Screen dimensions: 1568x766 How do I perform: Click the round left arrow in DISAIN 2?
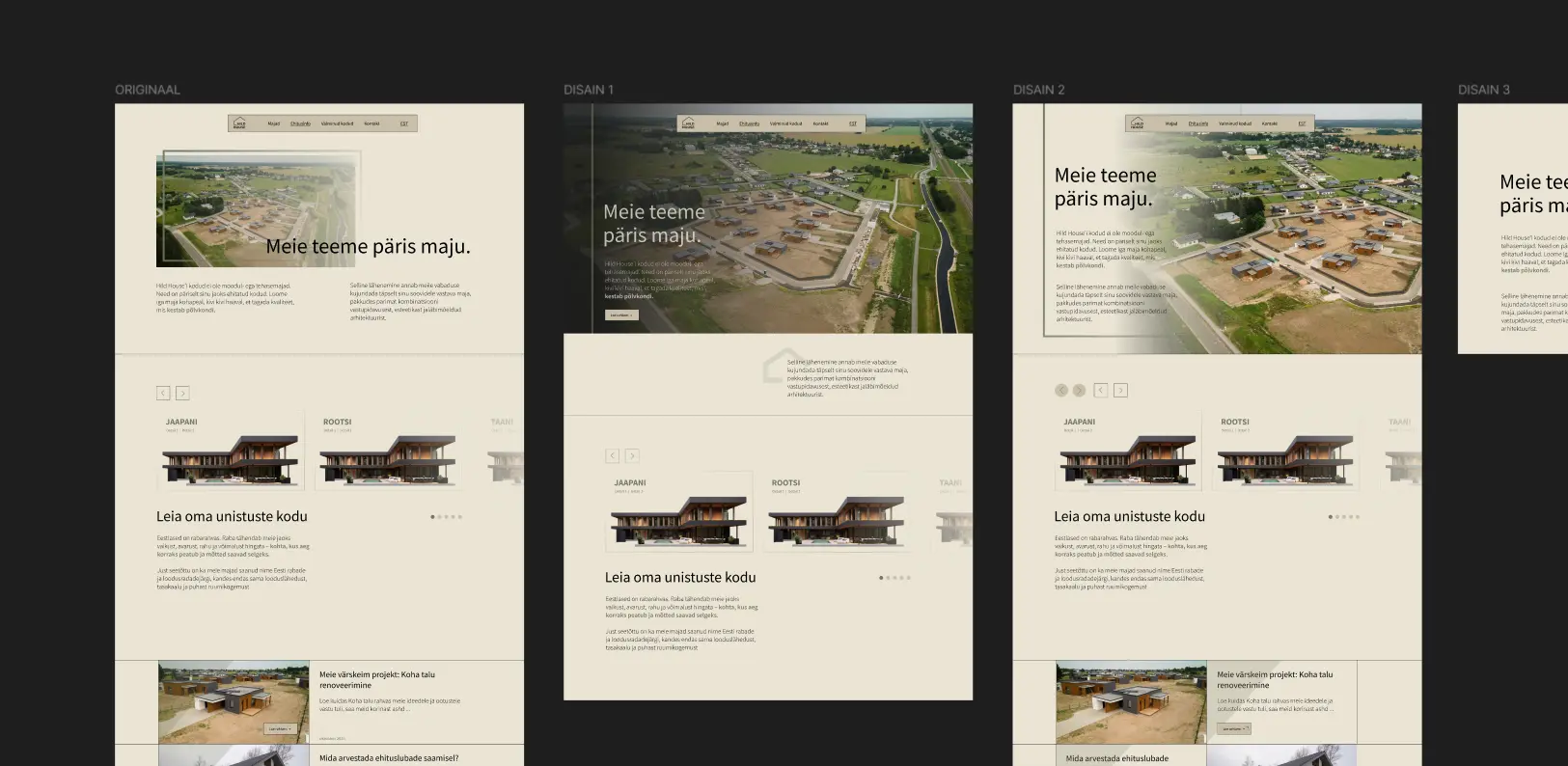pos(1061,391)
